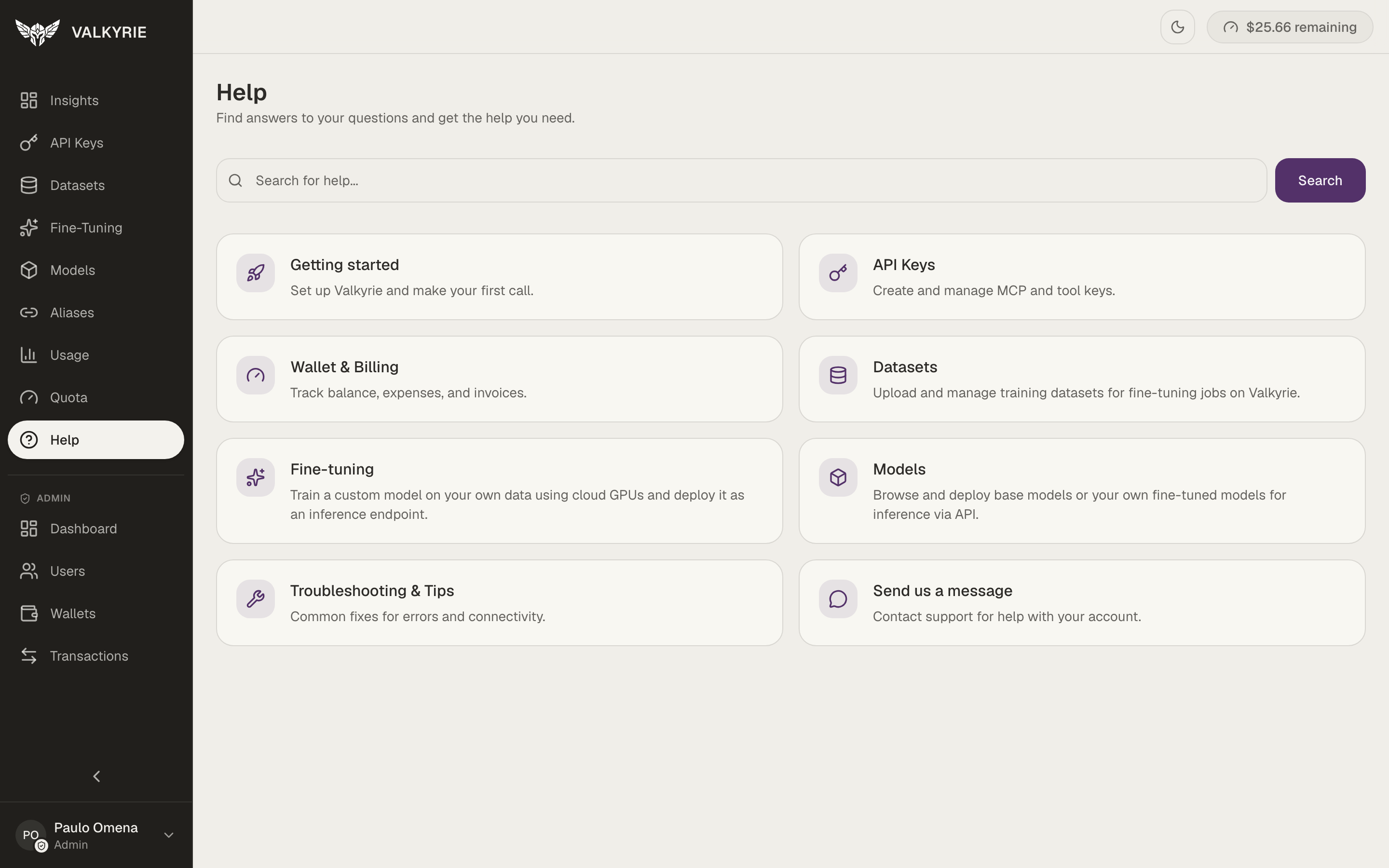Click 'Create and manage MCP and tool keys.'
This screenshot has width=1389, height=868.
click(x=994, y=290)
